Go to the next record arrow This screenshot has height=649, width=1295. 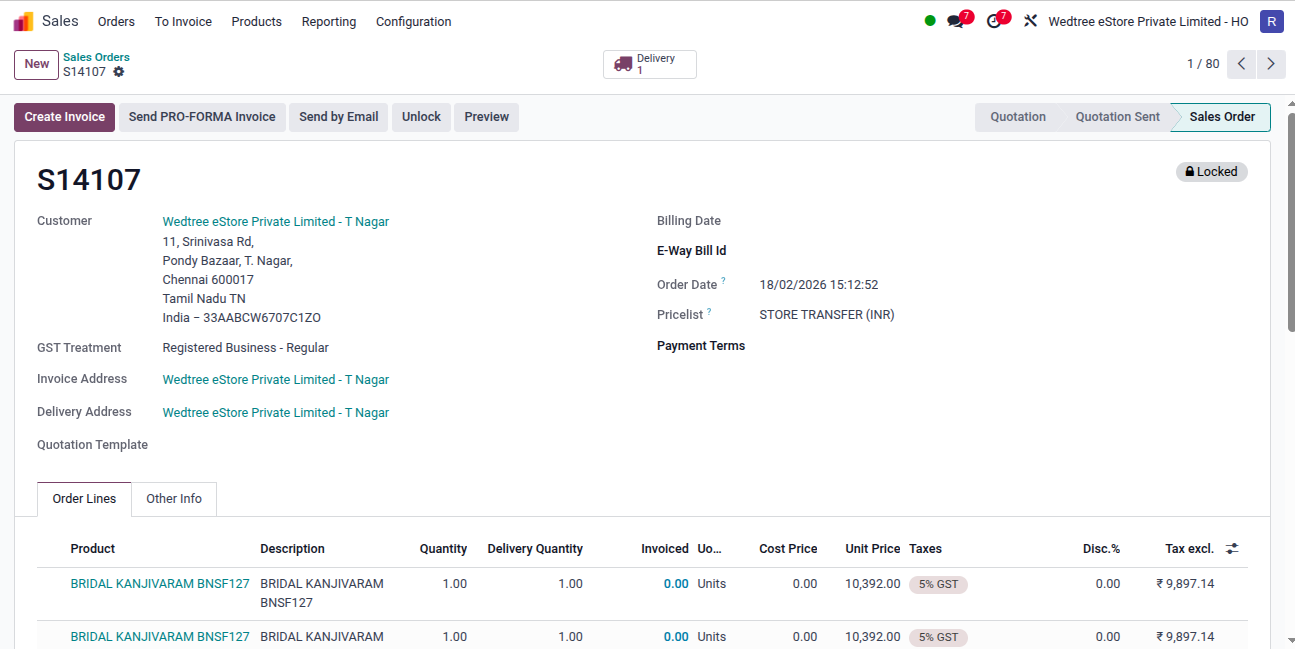1271,64
